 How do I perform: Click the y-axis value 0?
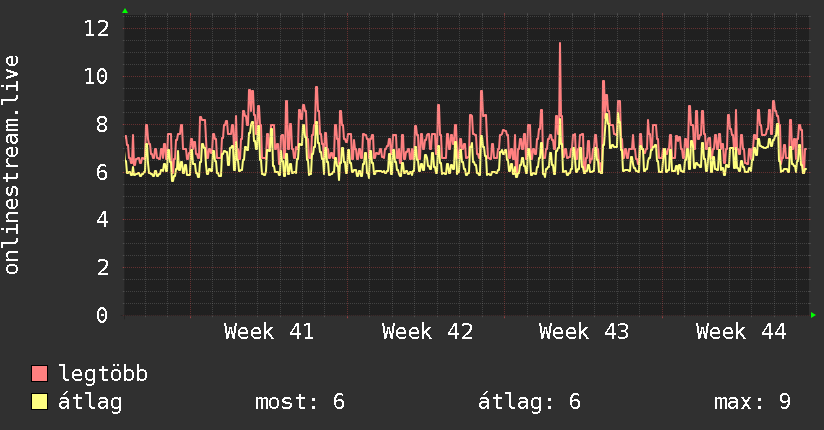tap(102, 315)
